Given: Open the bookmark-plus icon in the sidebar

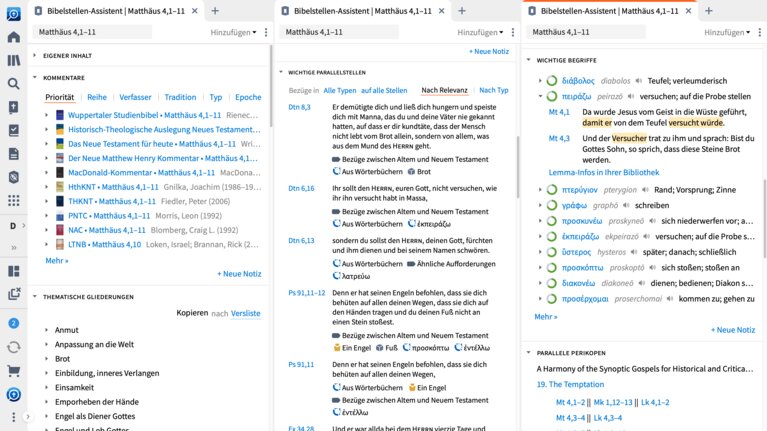Looking at the screenshot, I should click(x=14, y=107).
